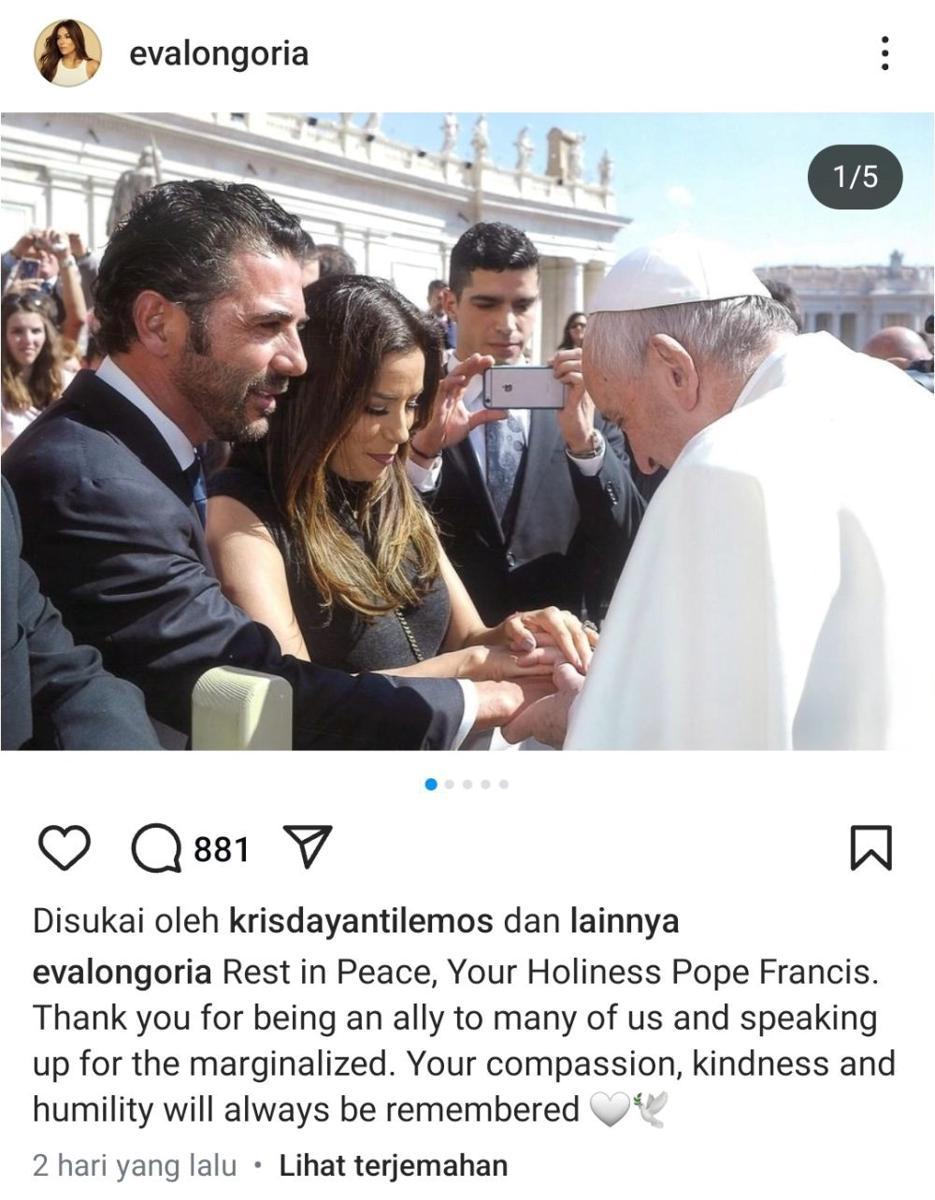
Task: Tap the post photo with Pope Francis
Action: 467,431
